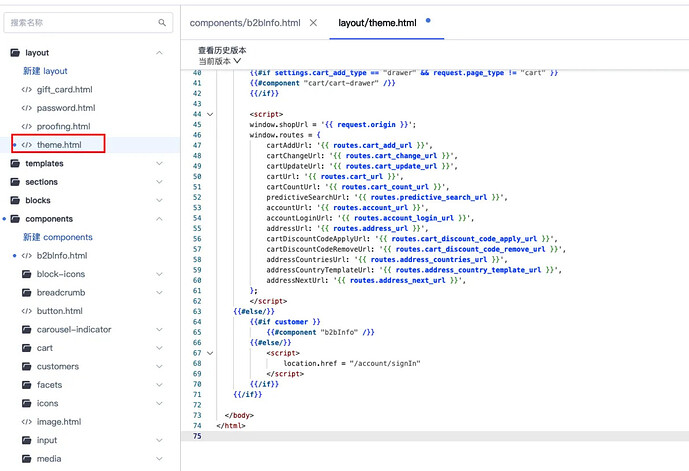Expand the sections folder chevron
689x471 pixels.
point(159,182)
